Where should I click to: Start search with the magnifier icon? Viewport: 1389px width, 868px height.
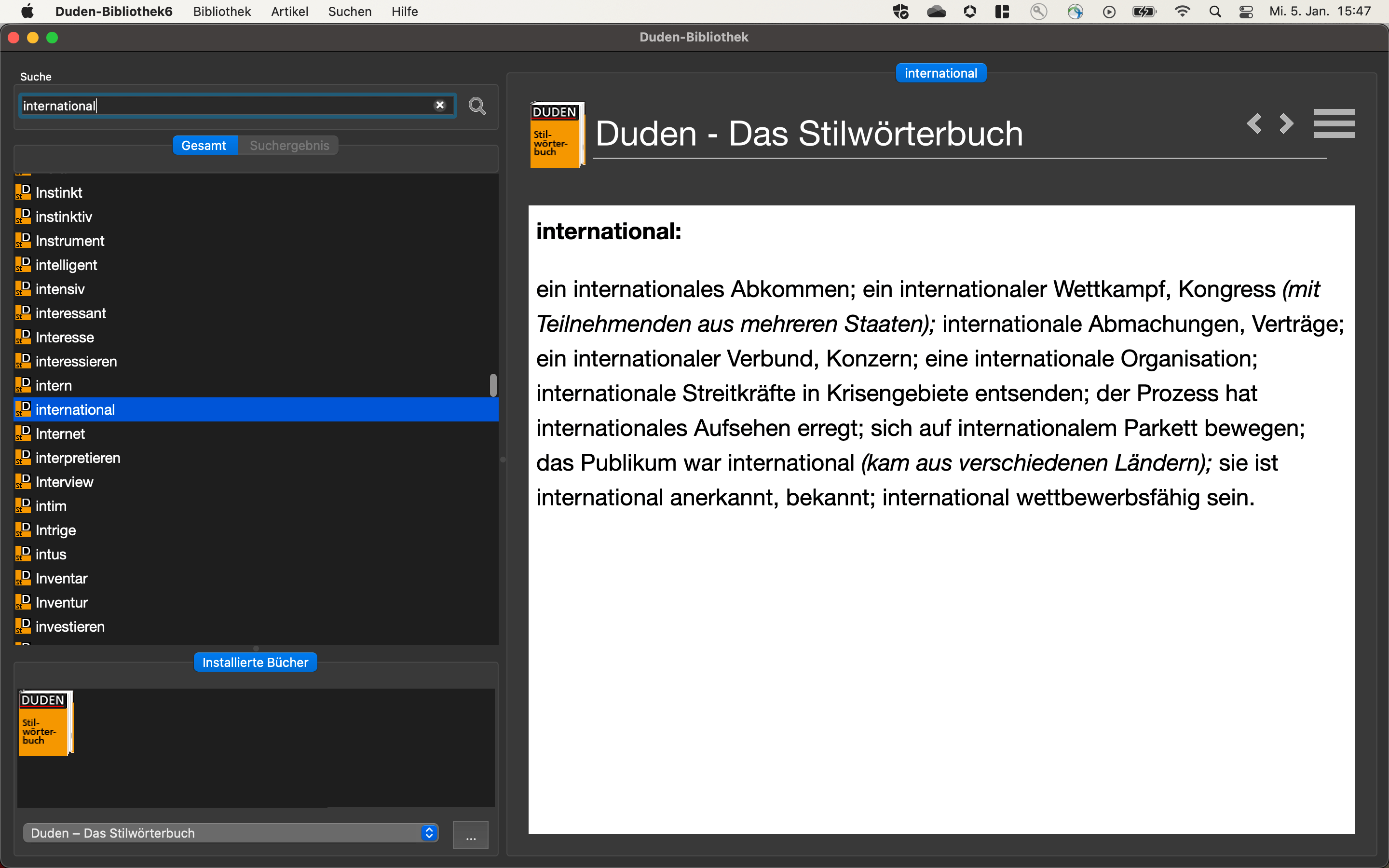pyautogui.click(x=477, y=106)
